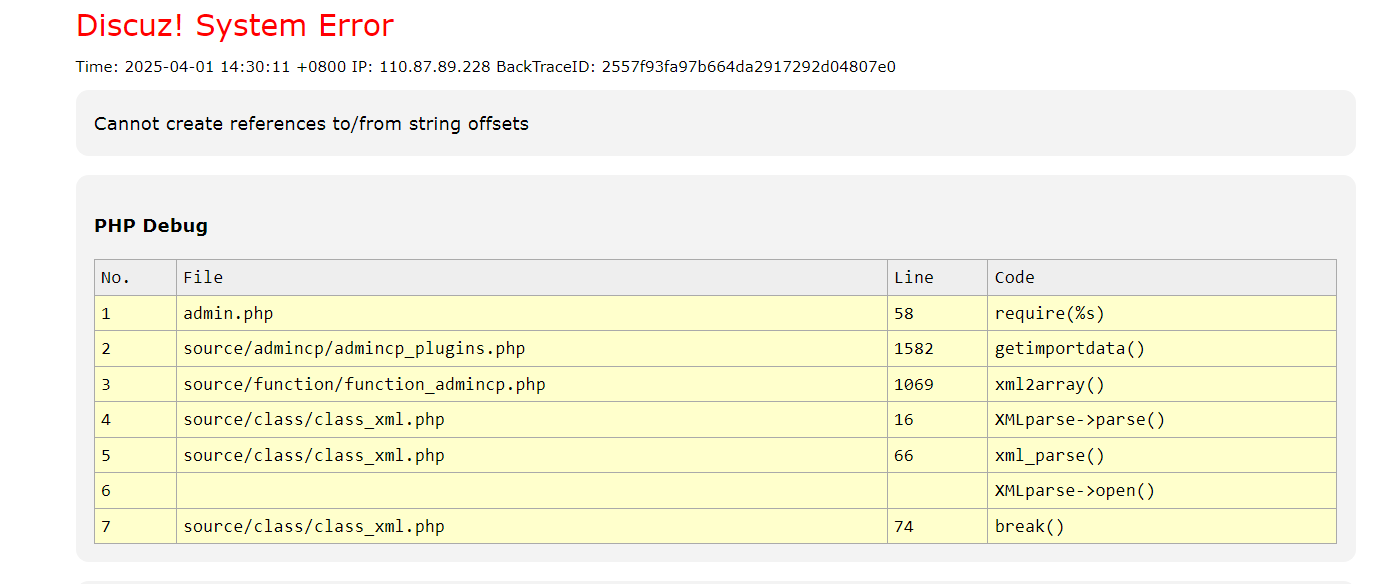Click the File column header

click(532, 278)
